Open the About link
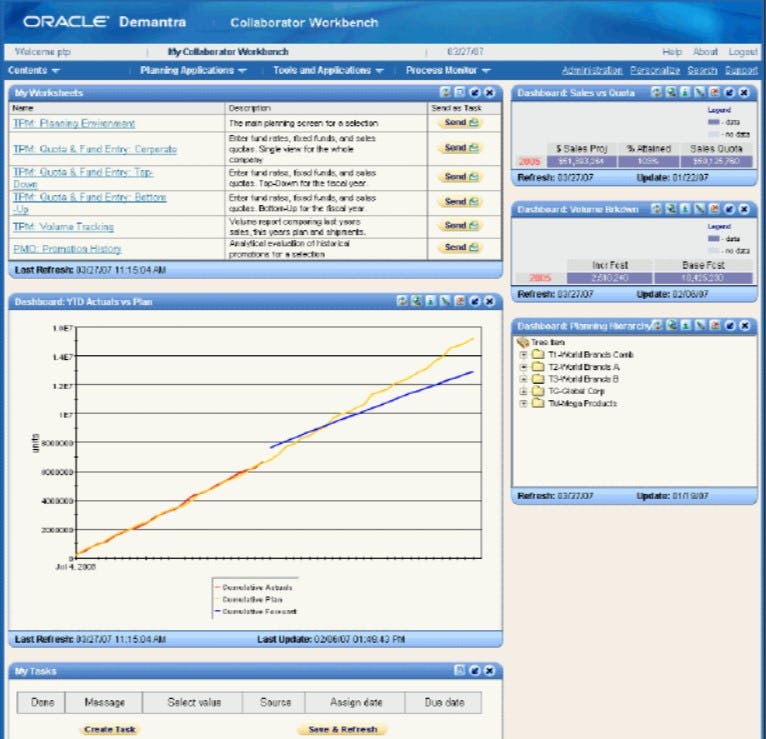 point(705,51)
